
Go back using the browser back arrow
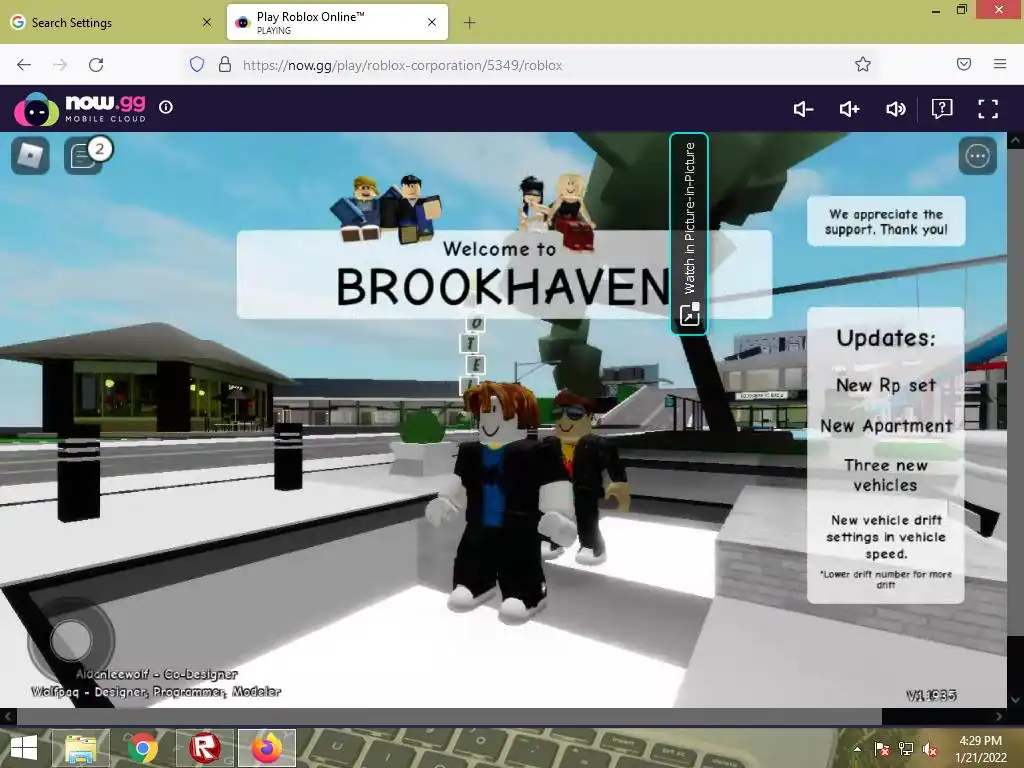24,65
